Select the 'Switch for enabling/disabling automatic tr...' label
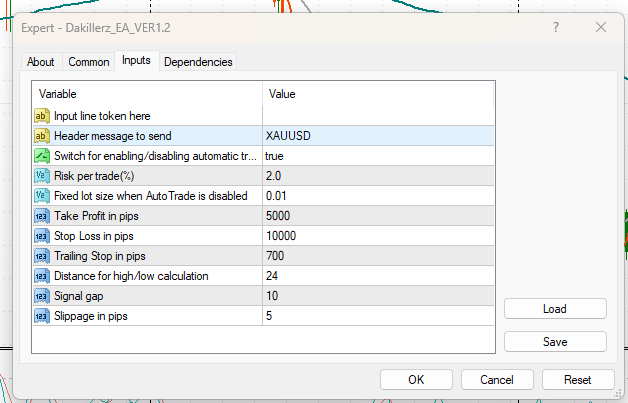 pos(155,156)
